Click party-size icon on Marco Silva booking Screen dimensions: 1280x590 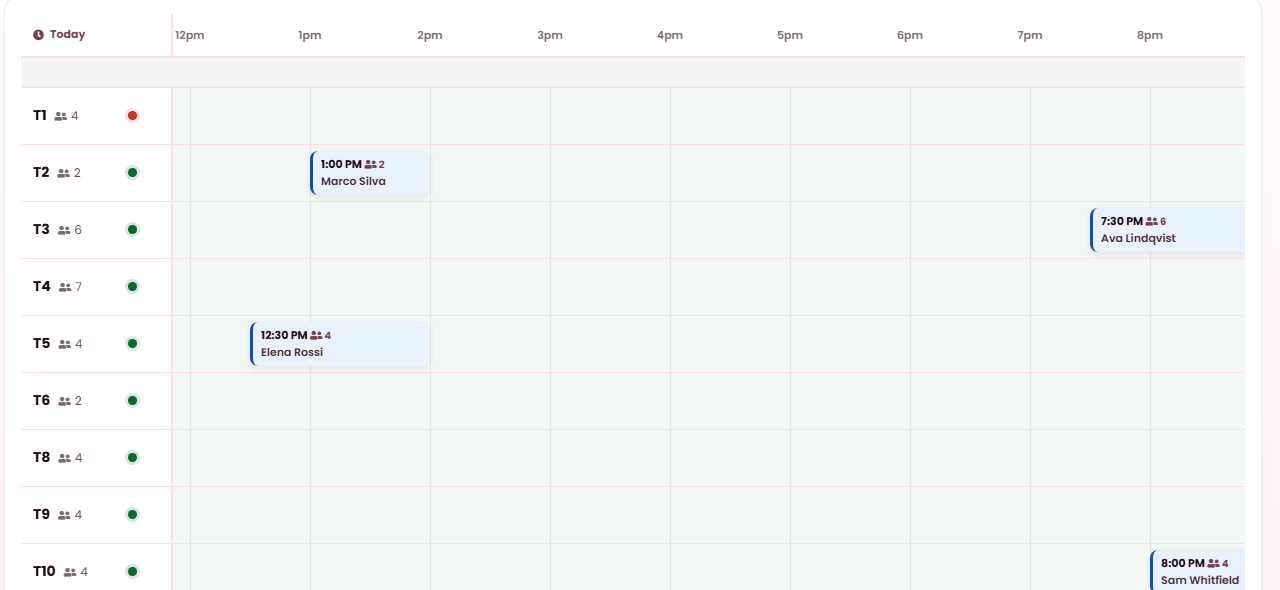(x=371, y=164)
